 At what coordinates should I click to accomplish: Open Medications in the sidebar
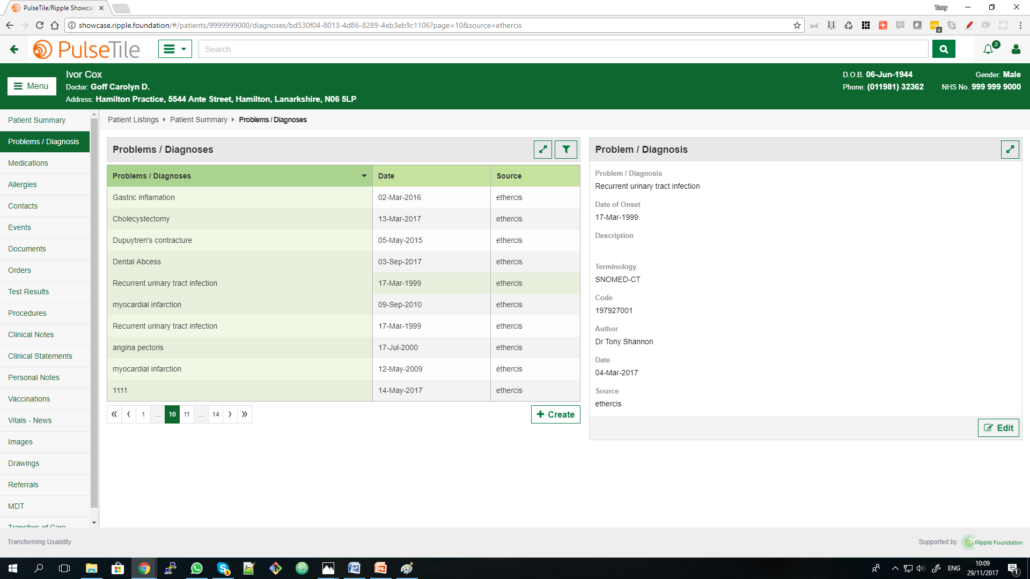28,163
